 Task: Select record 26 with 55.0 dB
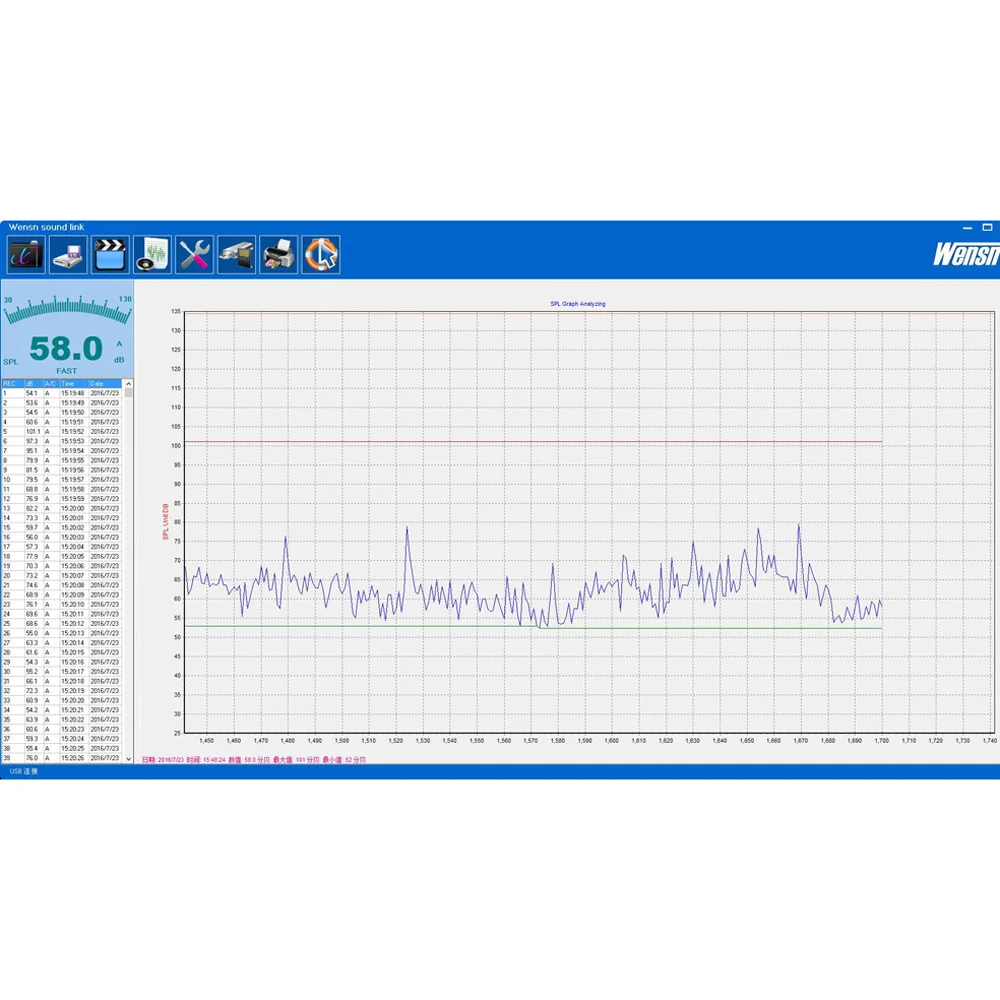(62, 633)
